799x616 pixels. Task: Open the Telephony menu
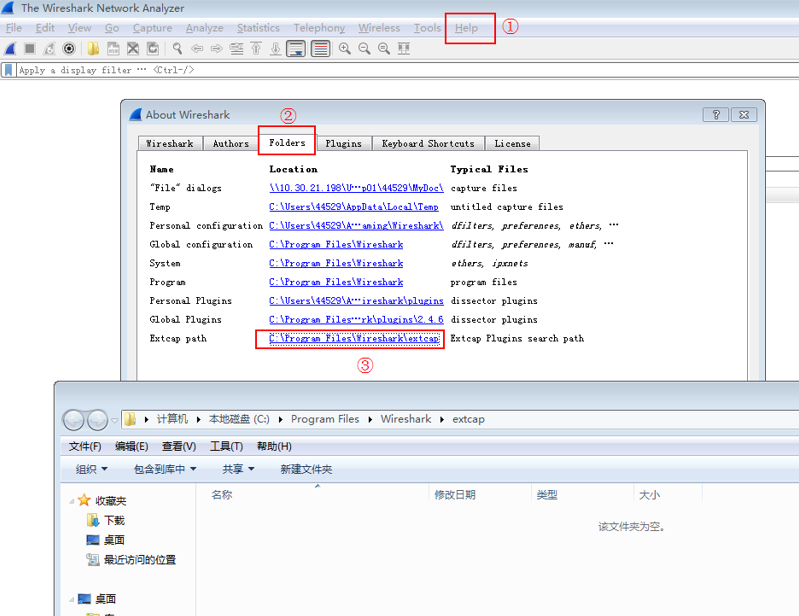[x=319, y=28]
